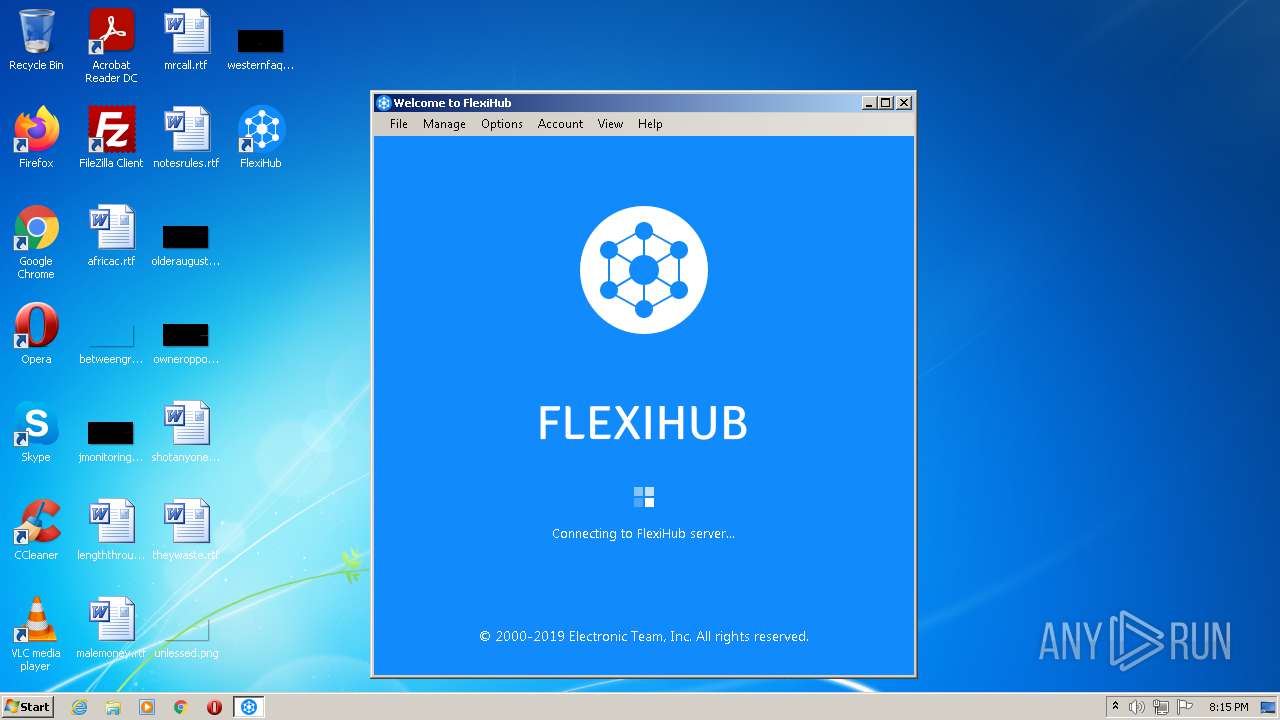Select Acrobat Reader DC desktop icon
Screen dimensions: 1280x720
tap(111, 46)
